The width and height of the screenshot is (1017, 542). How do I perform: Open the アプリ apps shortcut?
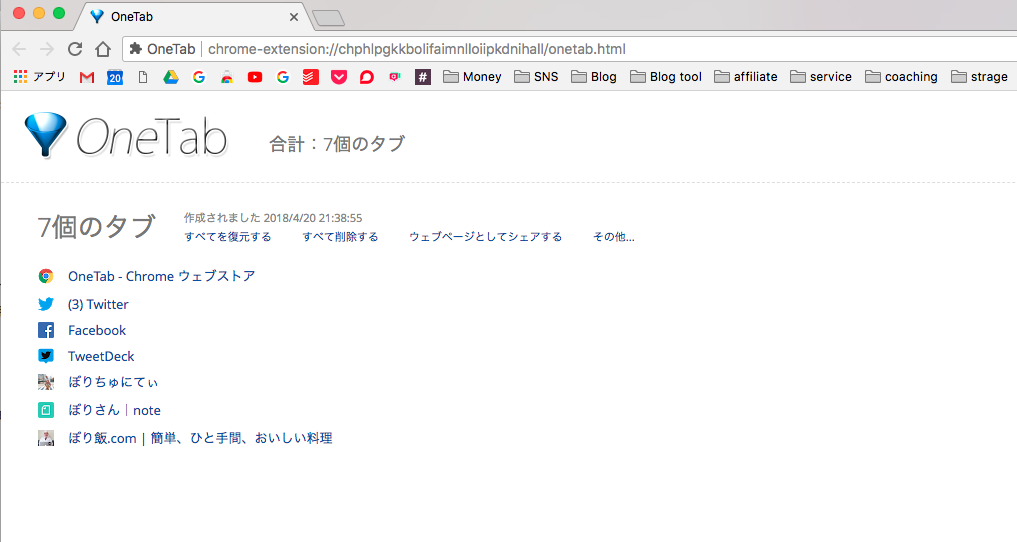pos(40,77)
